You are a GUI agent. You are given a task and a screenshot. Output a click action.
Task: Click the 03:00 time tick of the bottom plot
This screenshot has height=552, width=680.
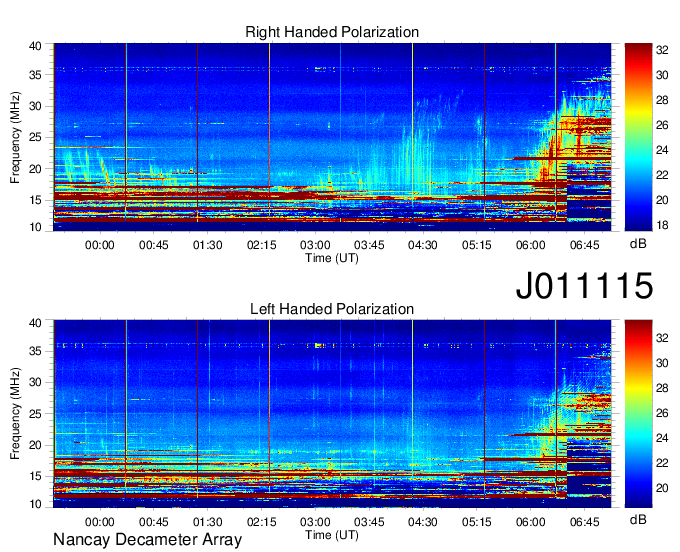coord(315,522)
